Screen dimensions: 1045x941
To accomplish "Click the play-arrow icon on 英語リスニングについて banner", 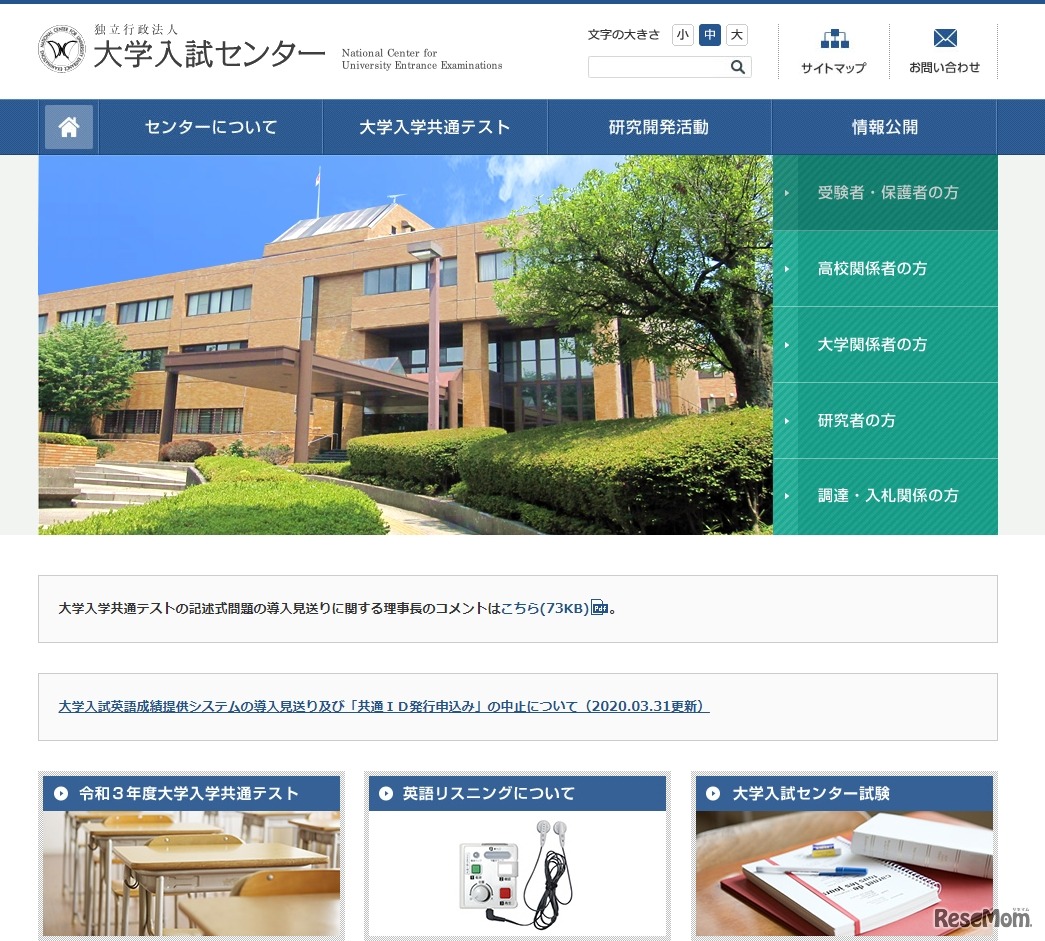I will 385,793.
